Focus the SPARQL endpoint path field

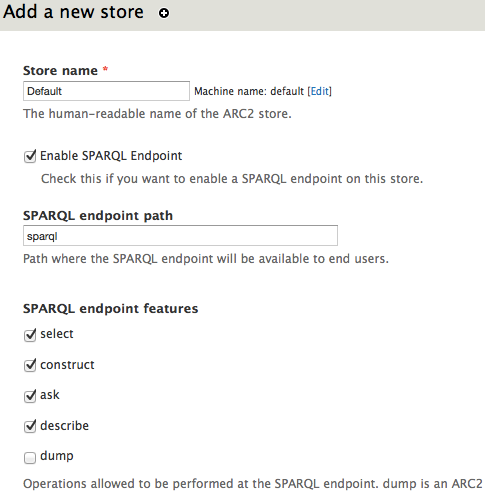click(x=180, y=236)
